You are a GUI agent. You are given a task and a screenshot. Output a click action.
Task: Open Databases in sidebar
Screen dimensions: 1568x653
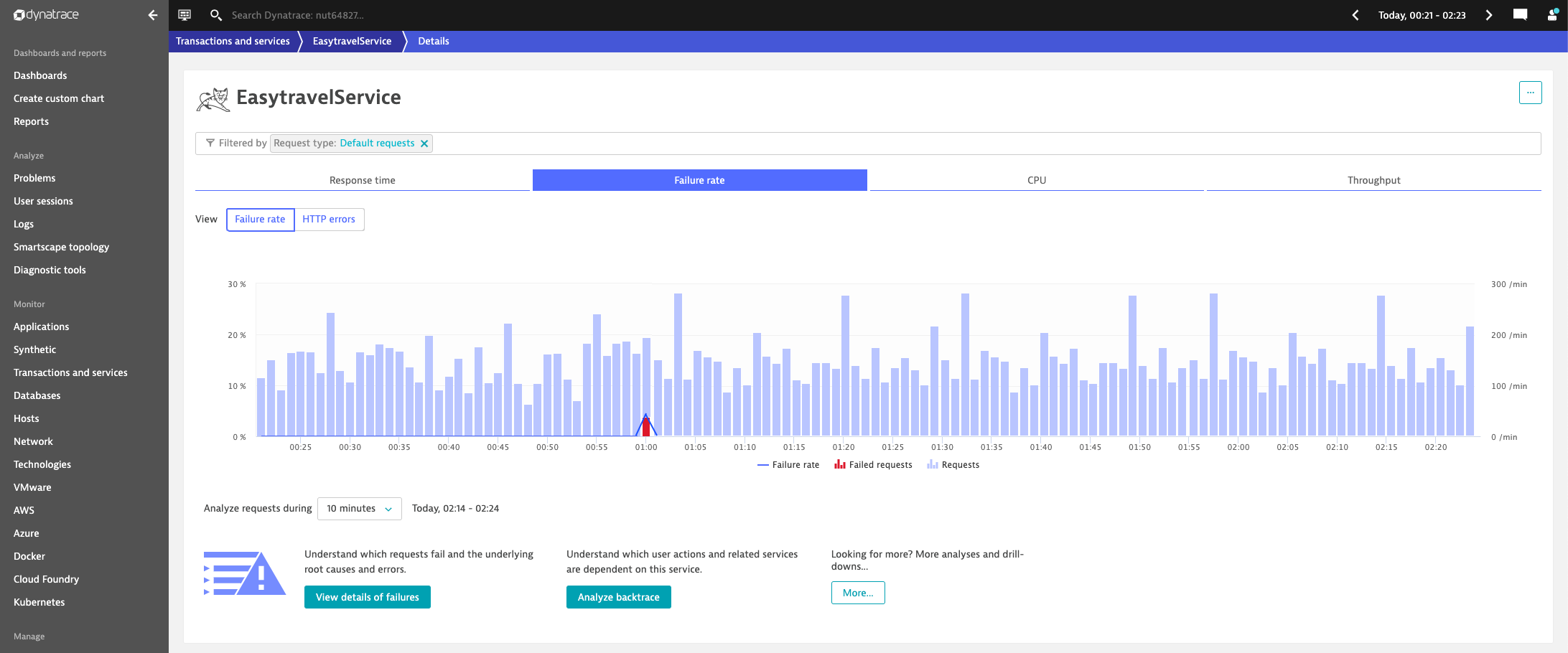click(37, 395)
